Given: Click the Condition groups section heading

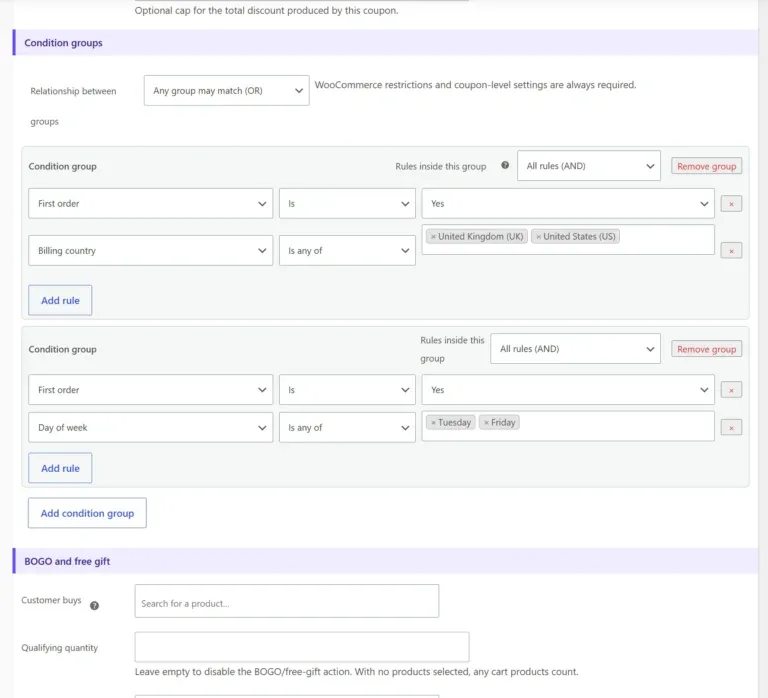Looking at the screenshot, I should 64,43.
